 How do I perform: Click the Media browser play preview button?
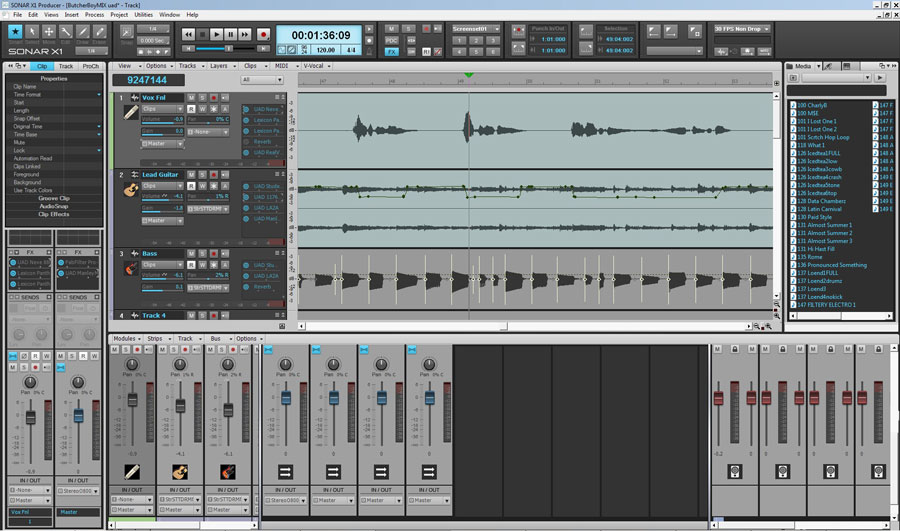pos(879,77)
